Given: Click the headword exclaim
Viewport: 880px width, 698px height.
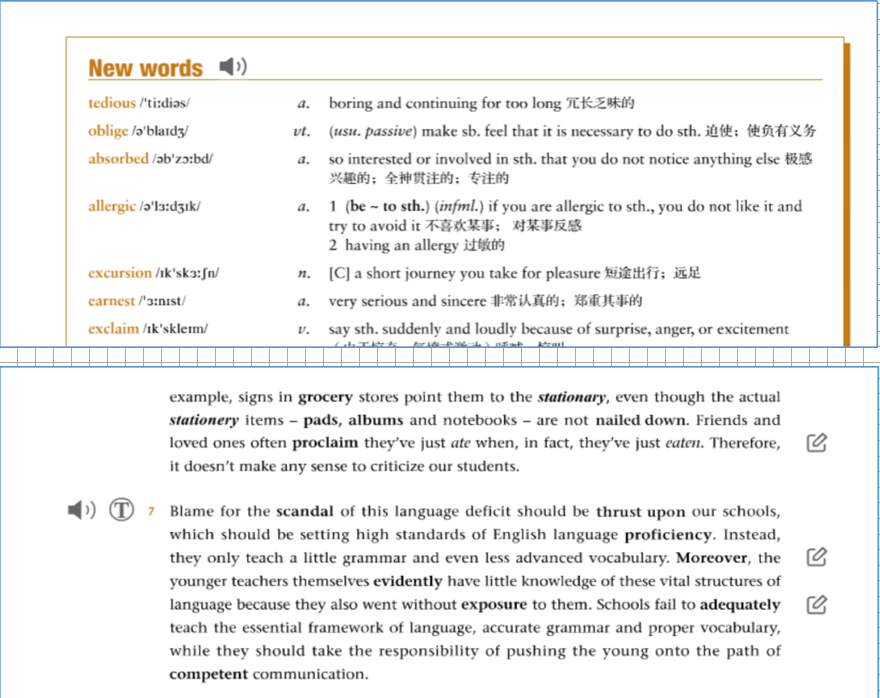Looking at the screenshot, I should tap(112, 329).
